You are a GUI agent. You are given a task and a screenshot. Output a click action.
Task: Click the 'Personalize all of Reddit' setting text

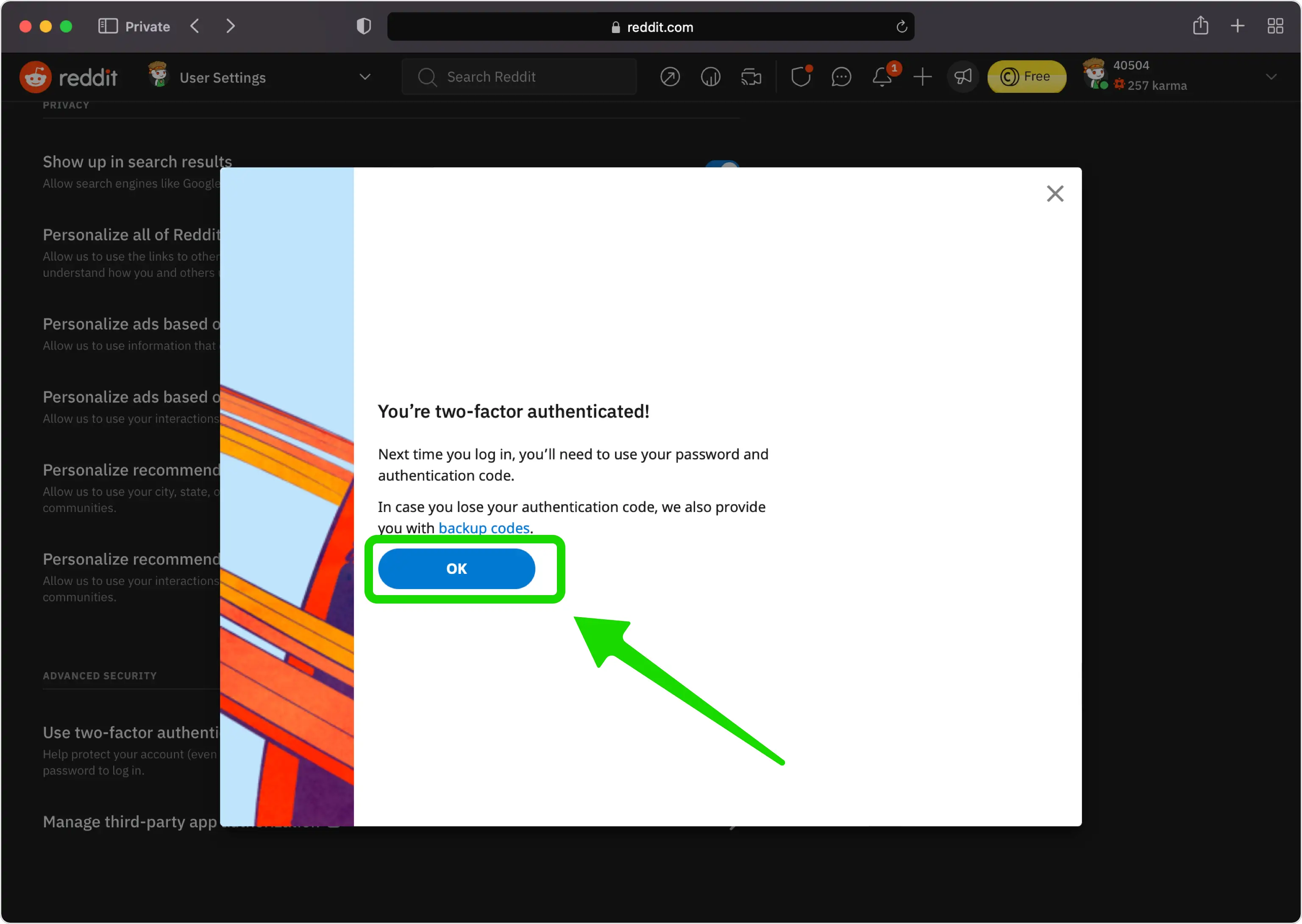coord(131,235)
